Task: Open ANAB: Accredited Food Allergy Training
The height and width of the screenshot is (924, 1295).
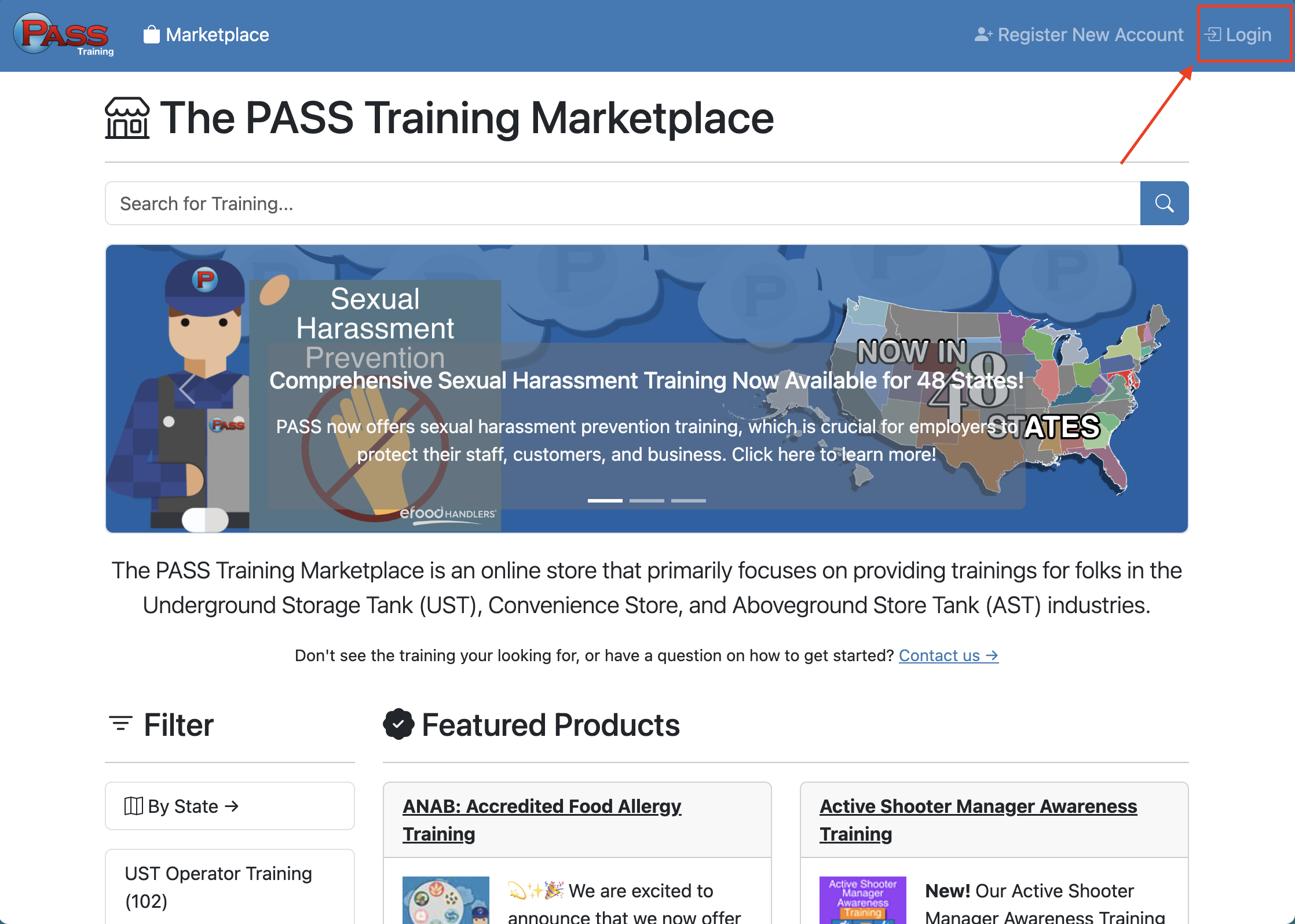Action: tap(542, 820)
